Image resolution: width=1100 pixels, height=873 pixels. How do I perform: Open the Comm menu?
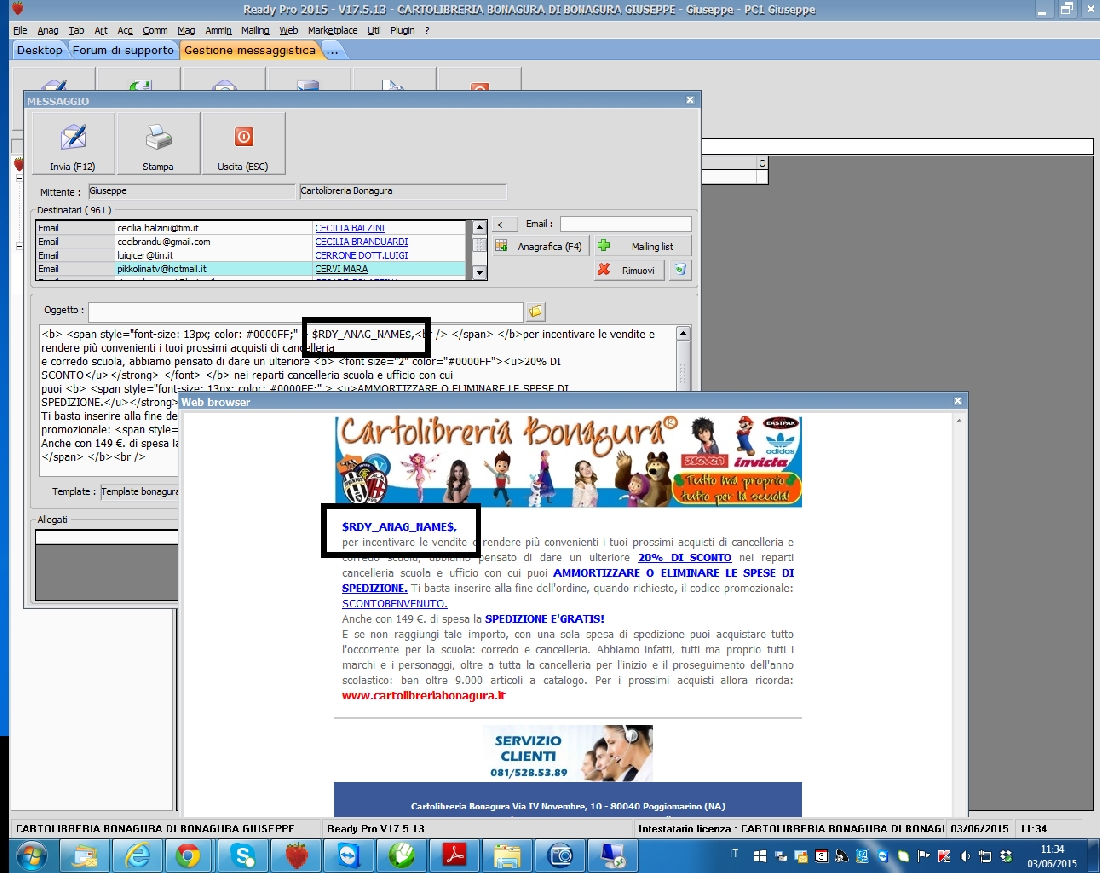pos(154,31)
